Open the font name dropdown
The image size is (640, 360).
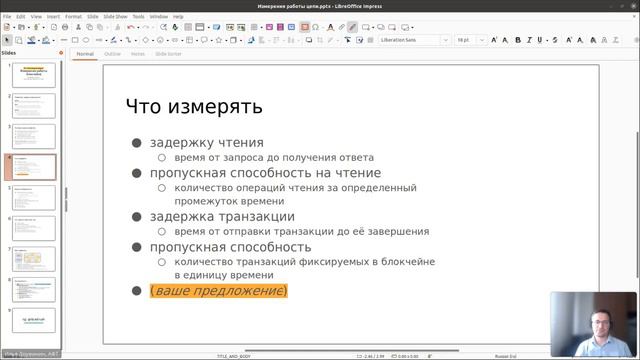pyautogui.click(x=445, y=40)
